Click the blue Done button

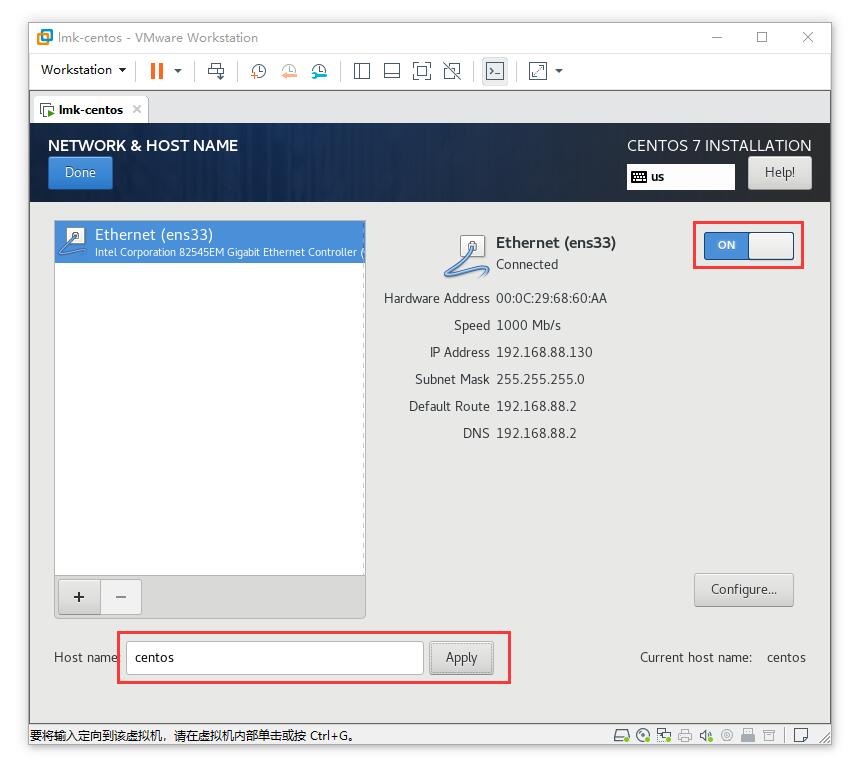point(80,173)
